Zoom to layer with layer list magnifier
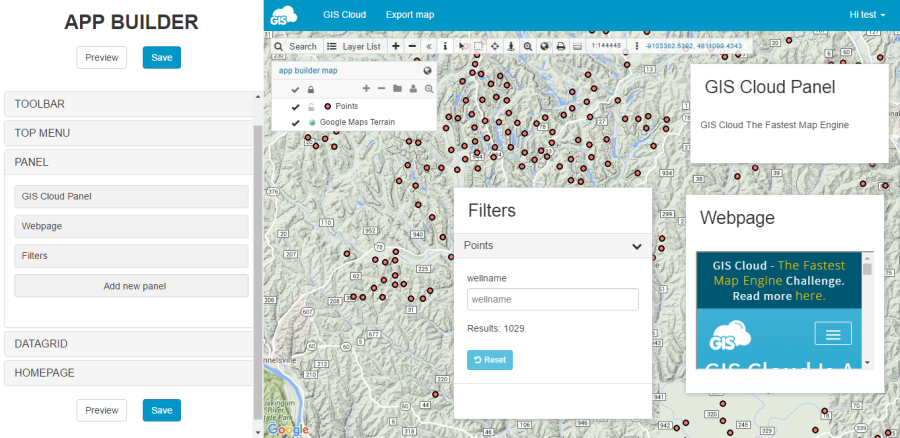Viewport: 900px width, 438px height. tap(428, 89)
